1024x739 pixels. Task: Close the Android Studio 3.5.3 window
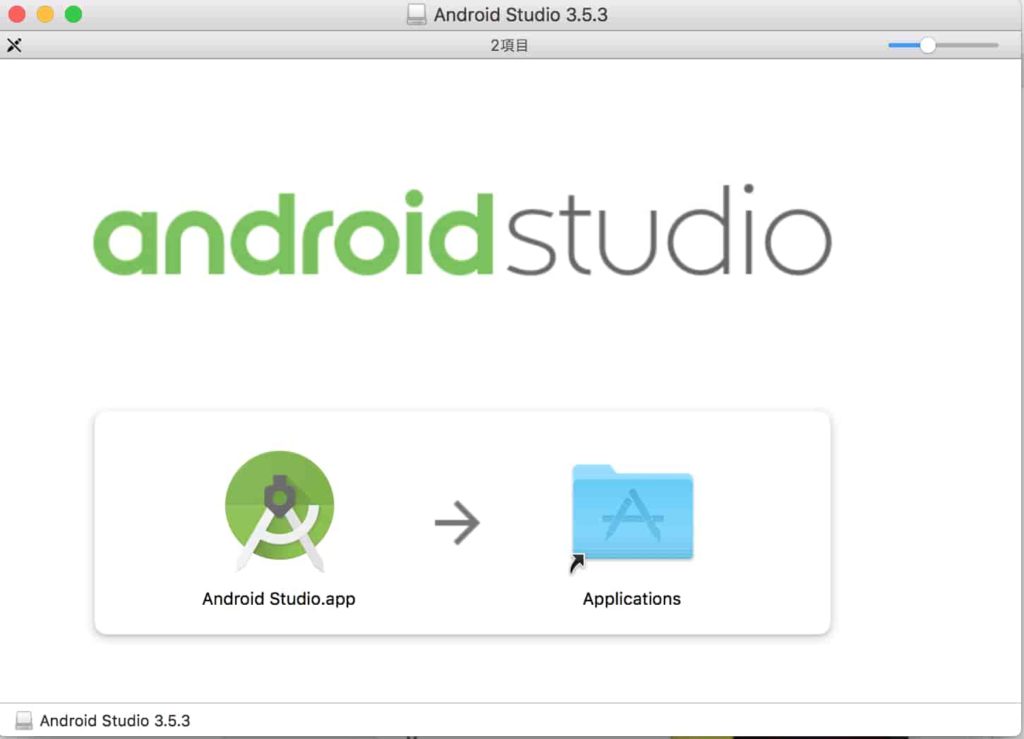point(17,14)
